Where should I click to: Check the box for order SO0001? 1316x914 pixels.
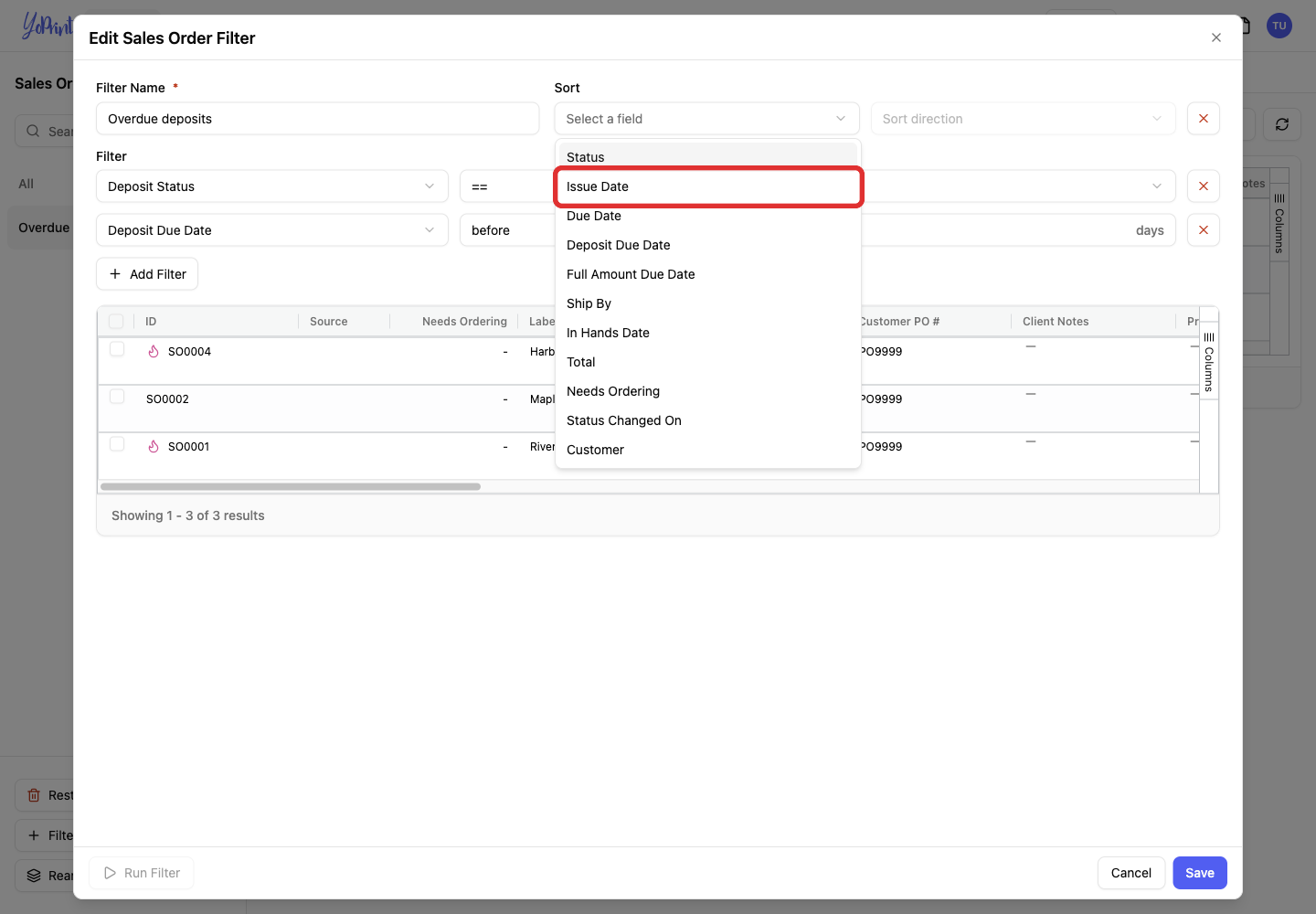tap(117, 444)
